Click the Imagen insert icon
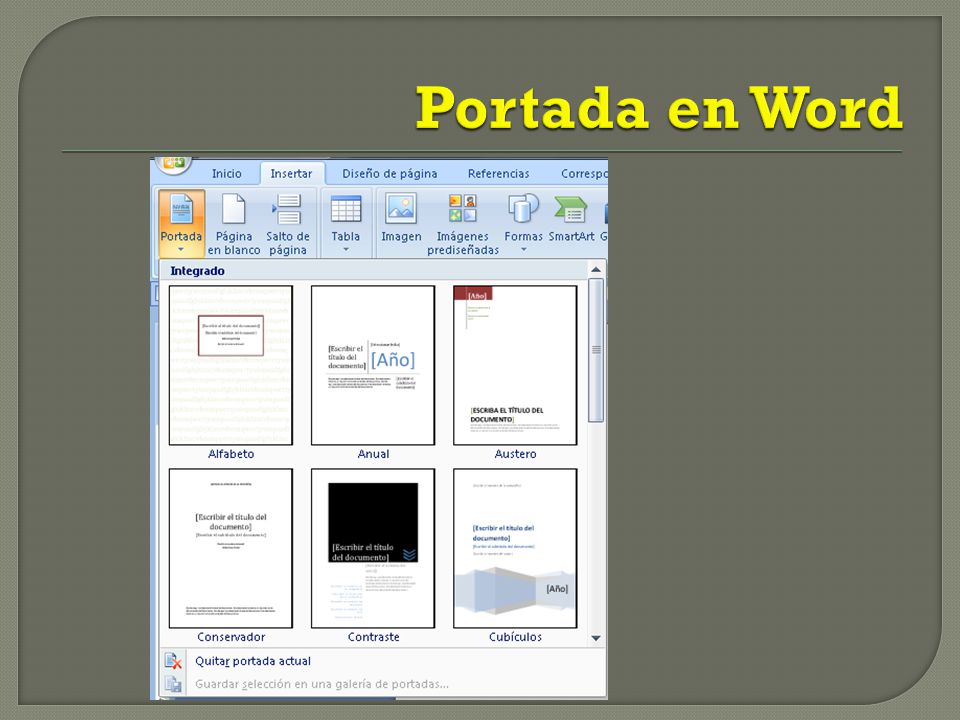 401,209
